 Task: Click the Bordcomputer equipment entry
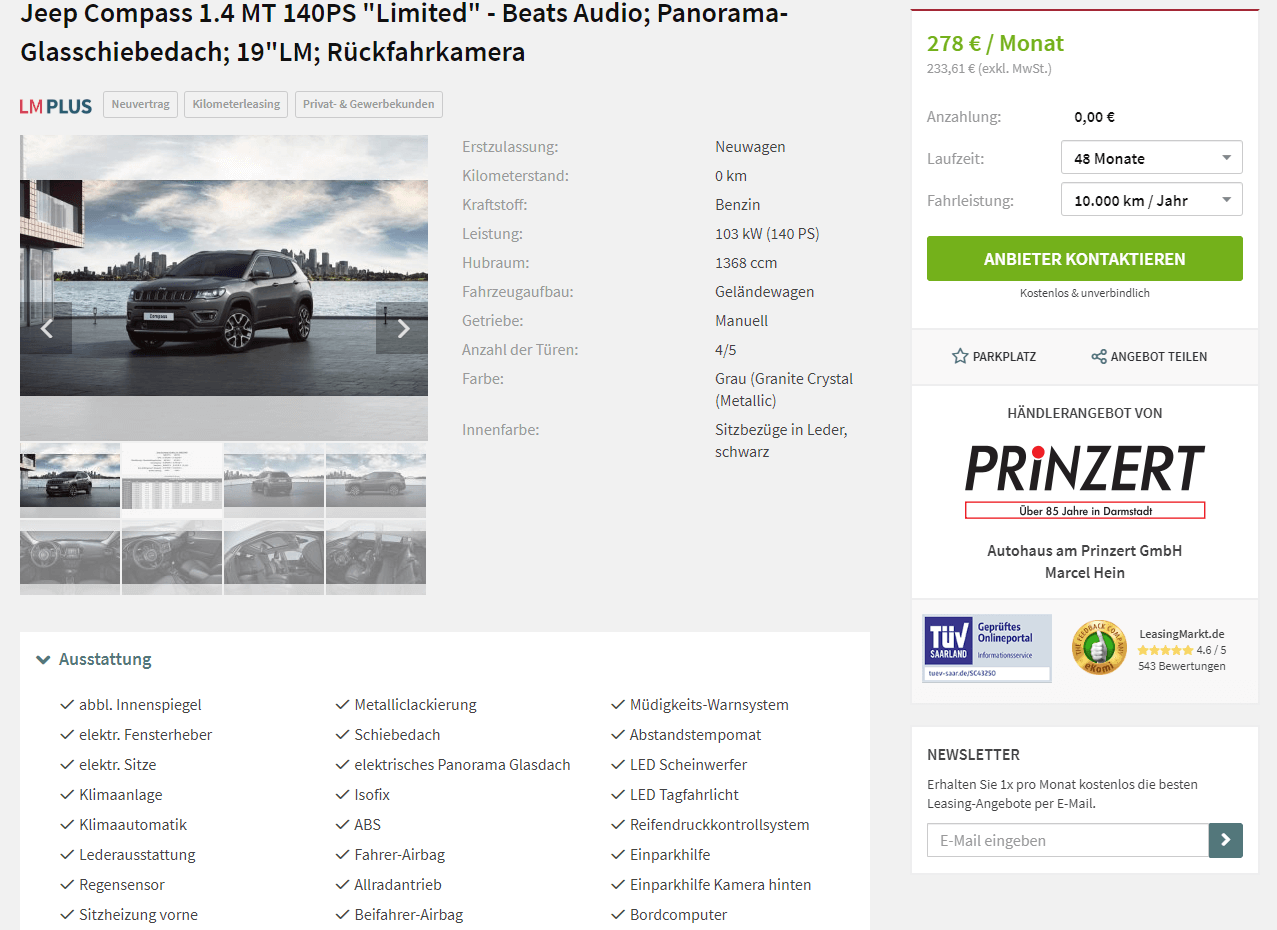[x=678, y=915]
